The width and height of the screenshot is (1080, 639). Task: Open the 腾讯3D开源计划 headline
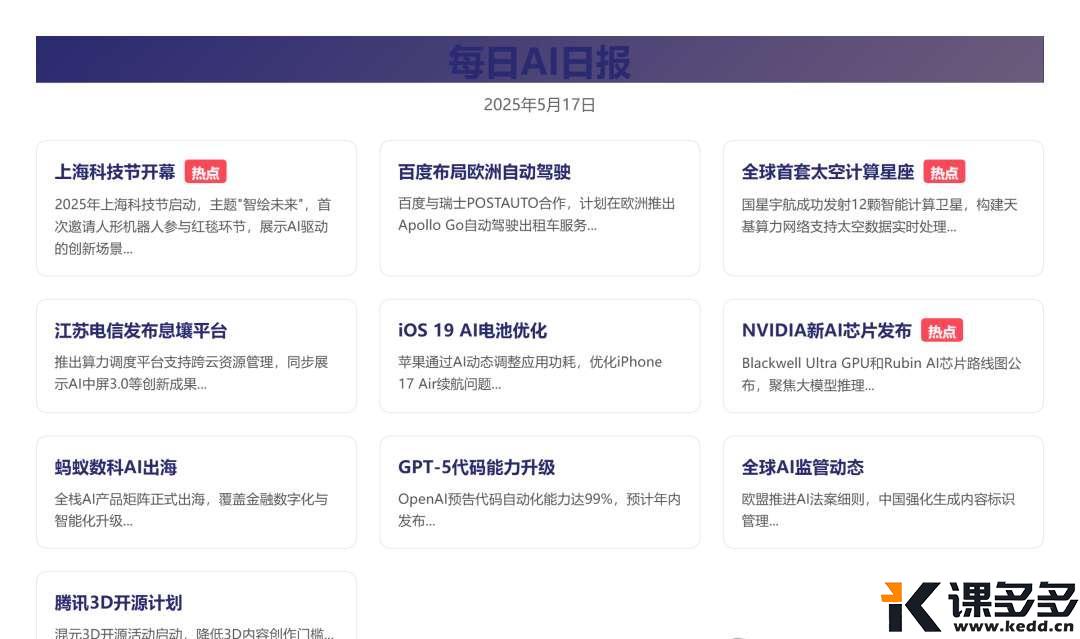pos(118,603)
